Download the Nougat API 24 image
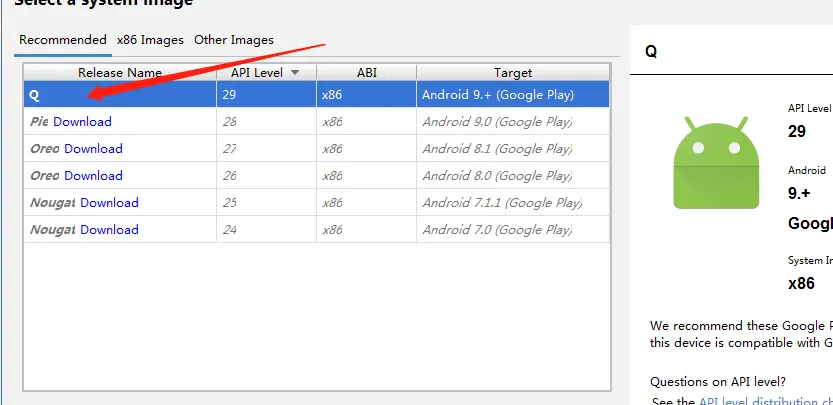This screenshot has width=833, height=405. (109, 230)
